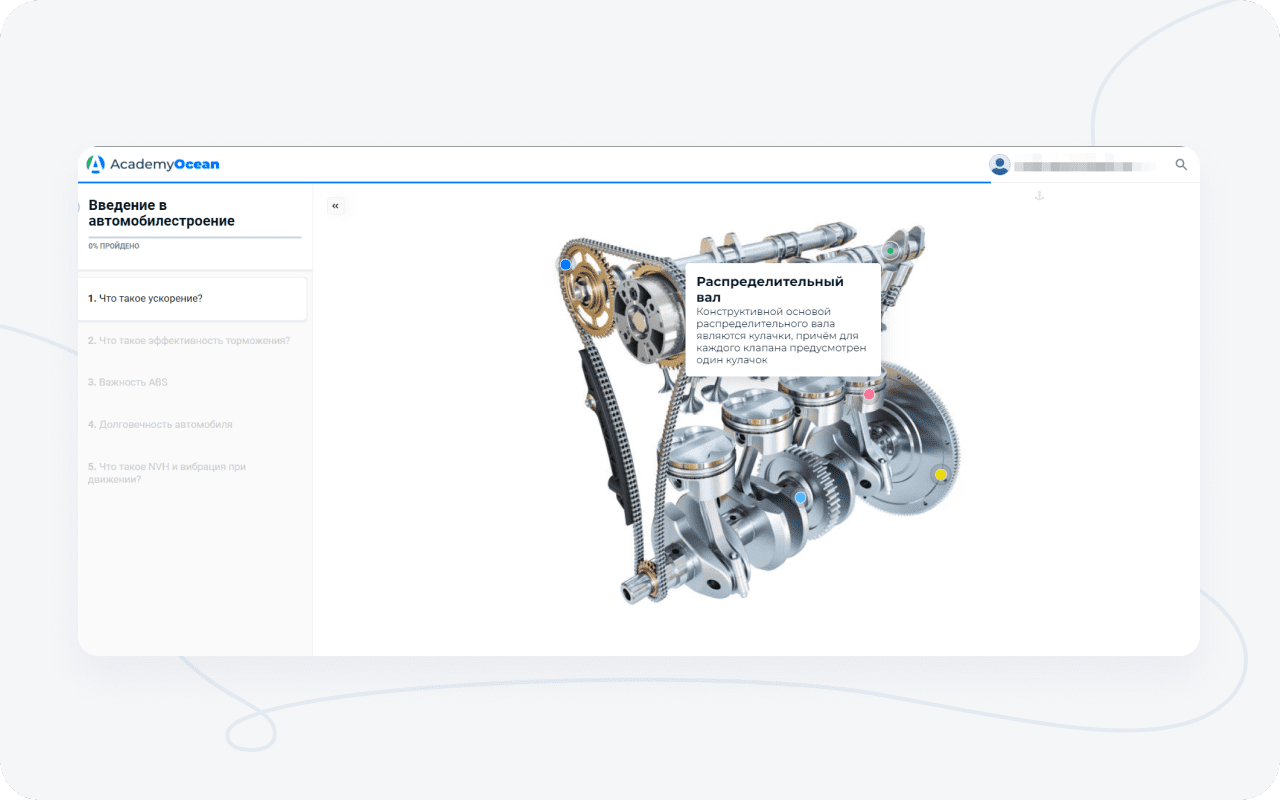Click the small anchor icon below the header

pyautogui.click(x=1038, y=195)
